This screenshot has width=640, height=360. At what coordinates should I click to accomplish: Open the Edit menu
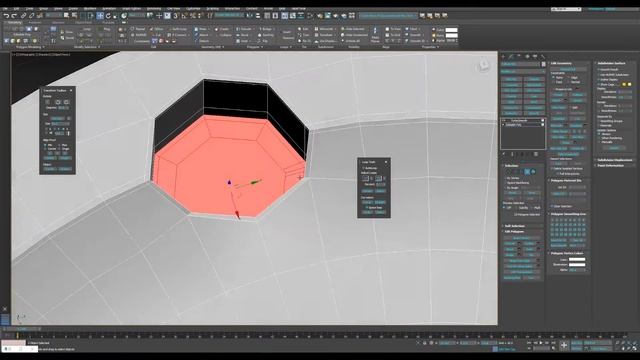tap(16, 9)
